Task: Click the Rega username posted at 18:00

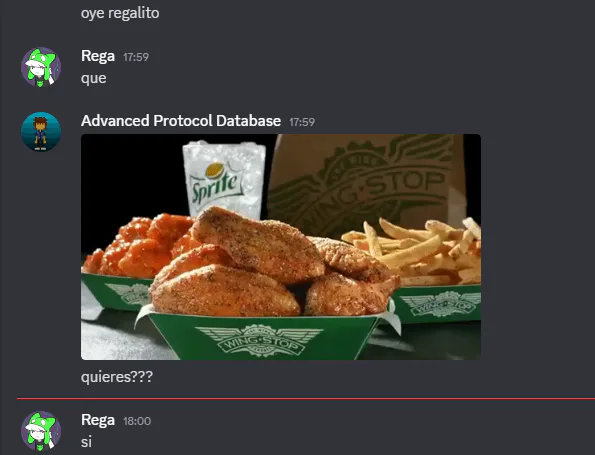Action: coord(98,420)
